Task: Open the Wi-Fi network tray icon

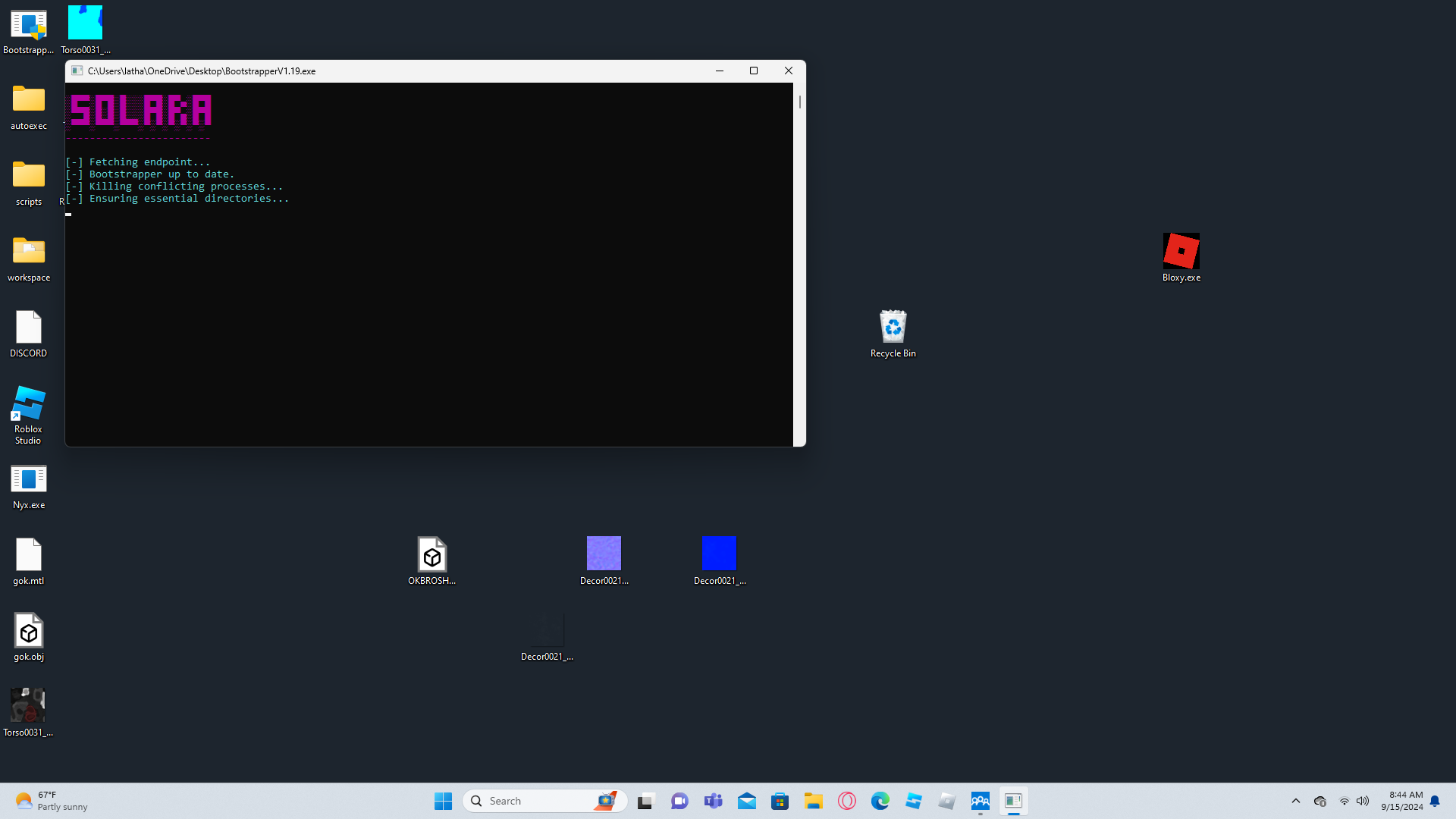Action: tap(1344, 801)
